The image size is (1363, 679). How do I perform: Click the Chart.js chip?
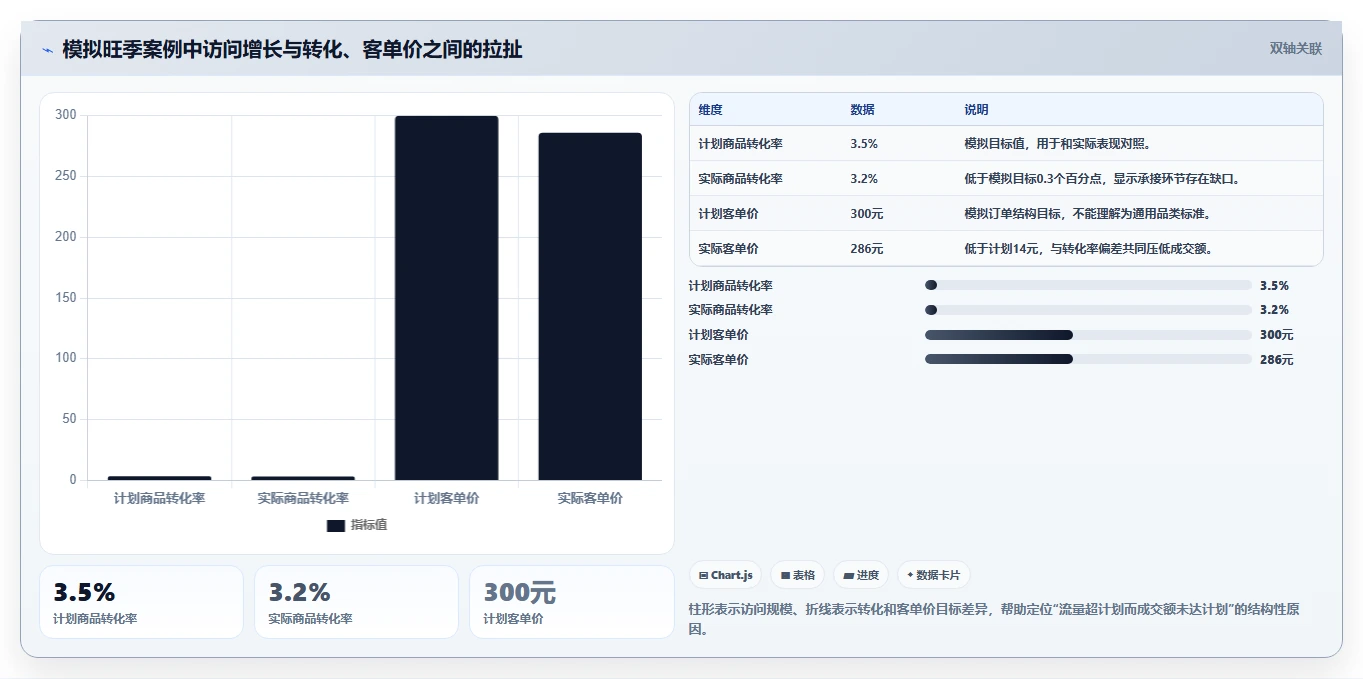click(725, 575)
